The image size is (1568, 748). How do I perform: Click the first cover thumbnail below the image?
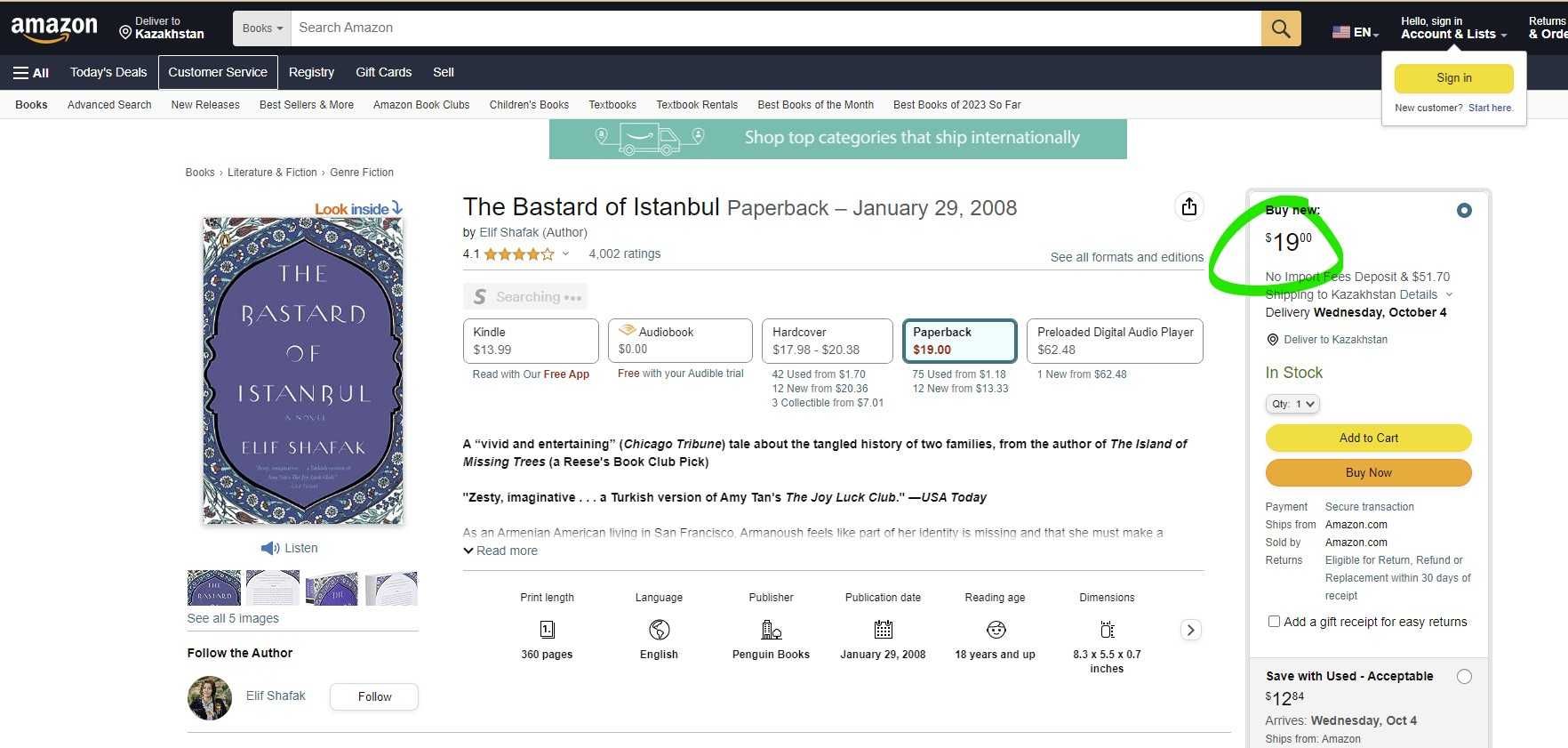214,588
